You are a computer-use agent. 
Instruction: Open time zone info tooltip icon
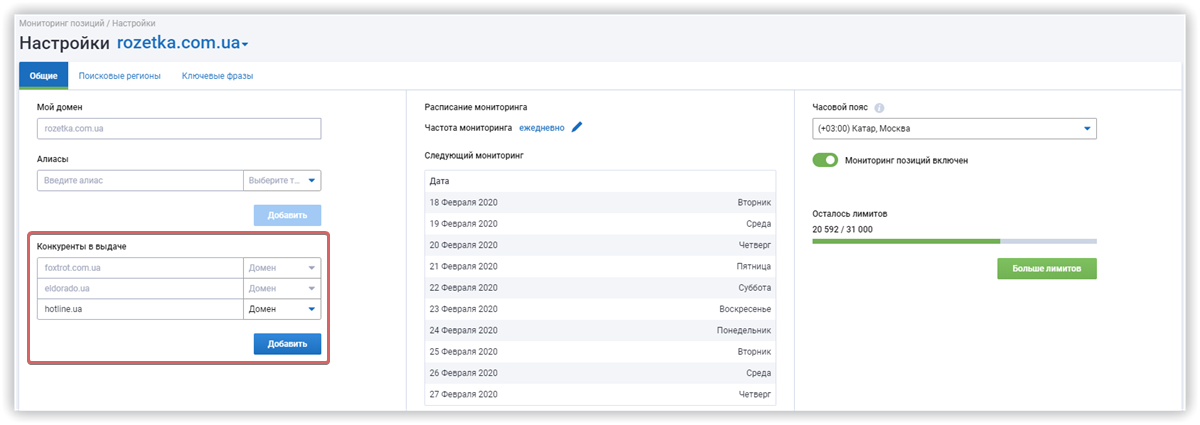tap(879, 108)
